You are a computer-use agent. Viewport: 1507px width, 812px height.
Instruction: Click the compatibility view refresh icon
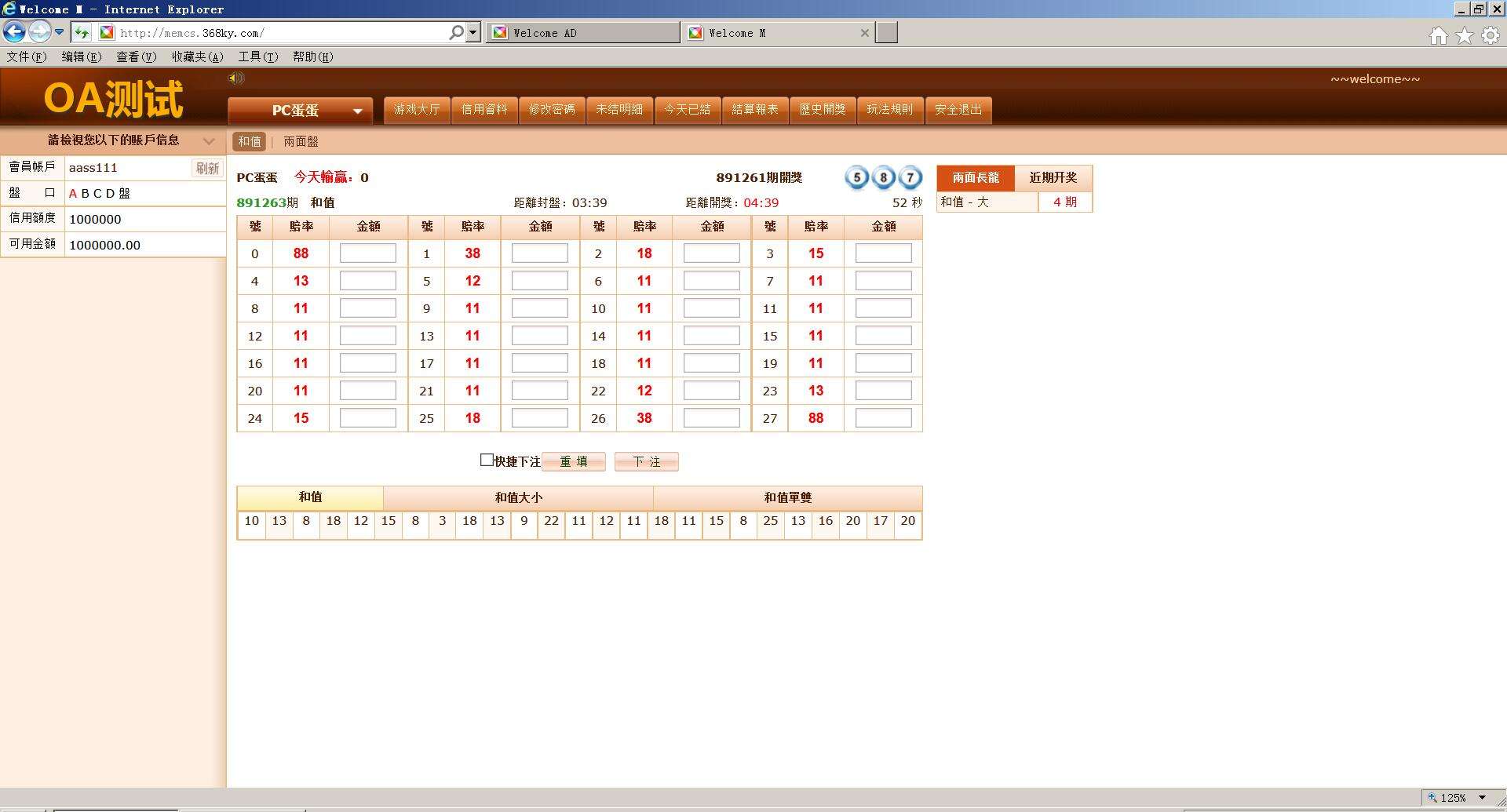point(82,32)
